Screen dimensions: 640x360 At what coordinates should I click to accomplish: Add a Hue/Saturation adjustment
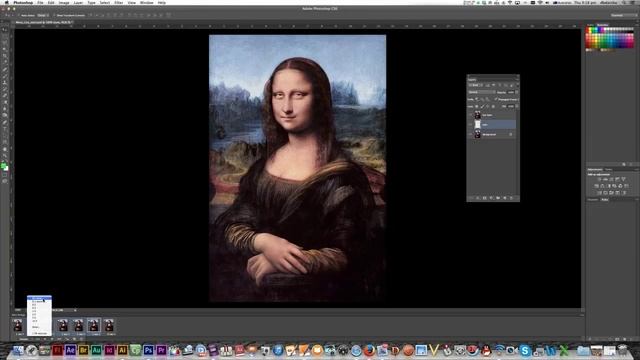(596, 186)
